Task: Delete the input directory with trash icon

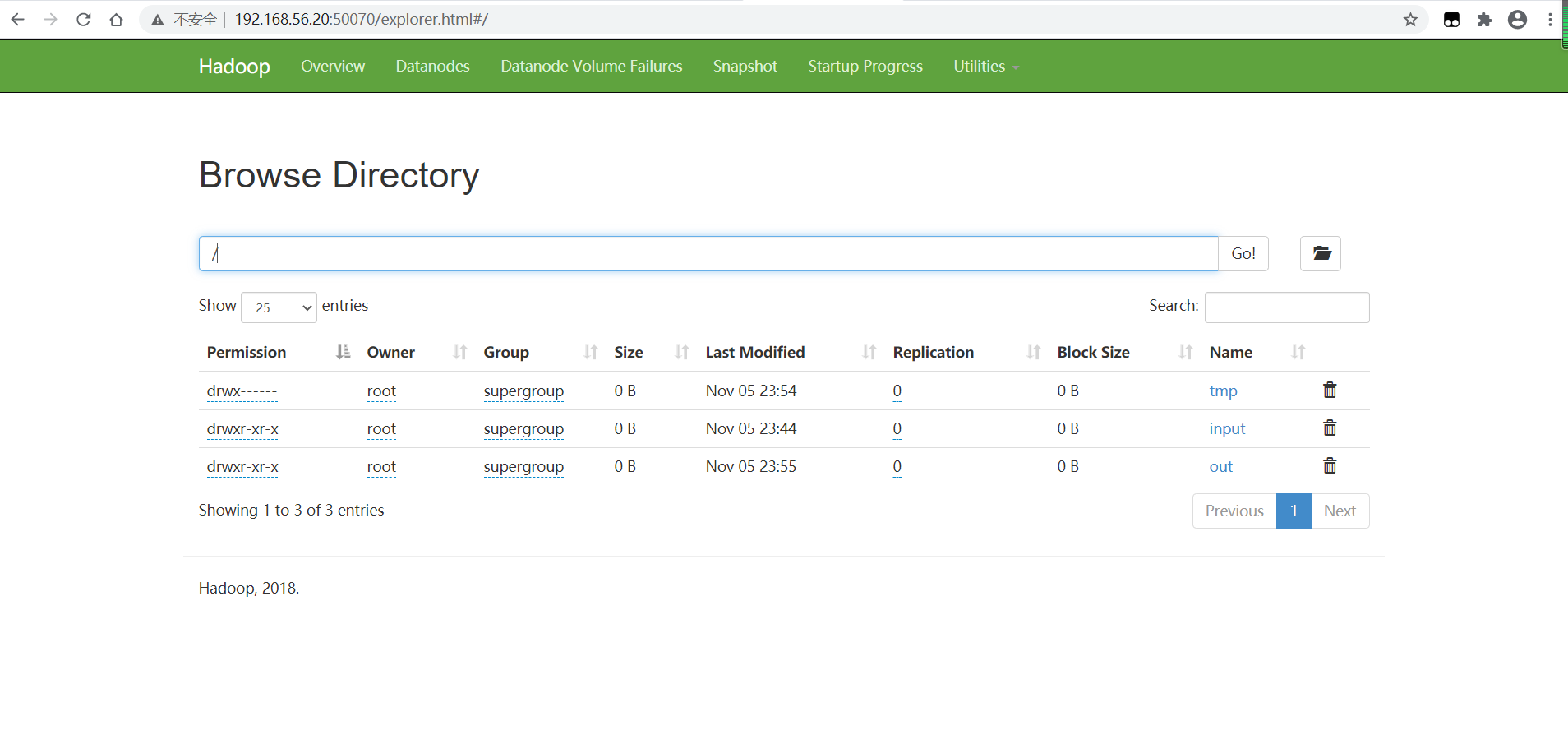Action: point(1330,428)
